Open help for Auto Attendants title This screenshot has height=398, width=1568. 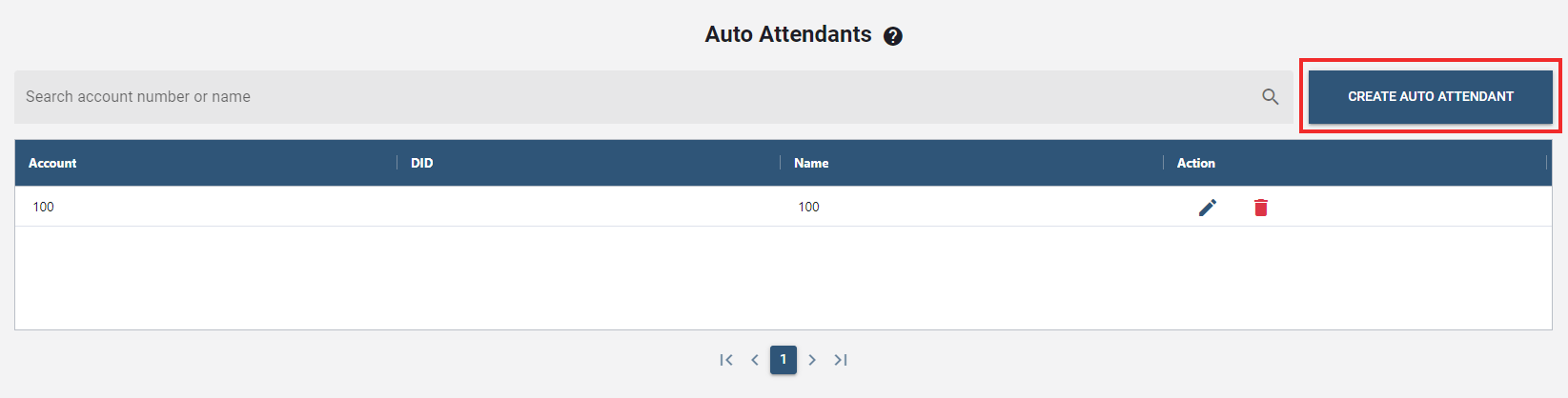coord(892,36)
